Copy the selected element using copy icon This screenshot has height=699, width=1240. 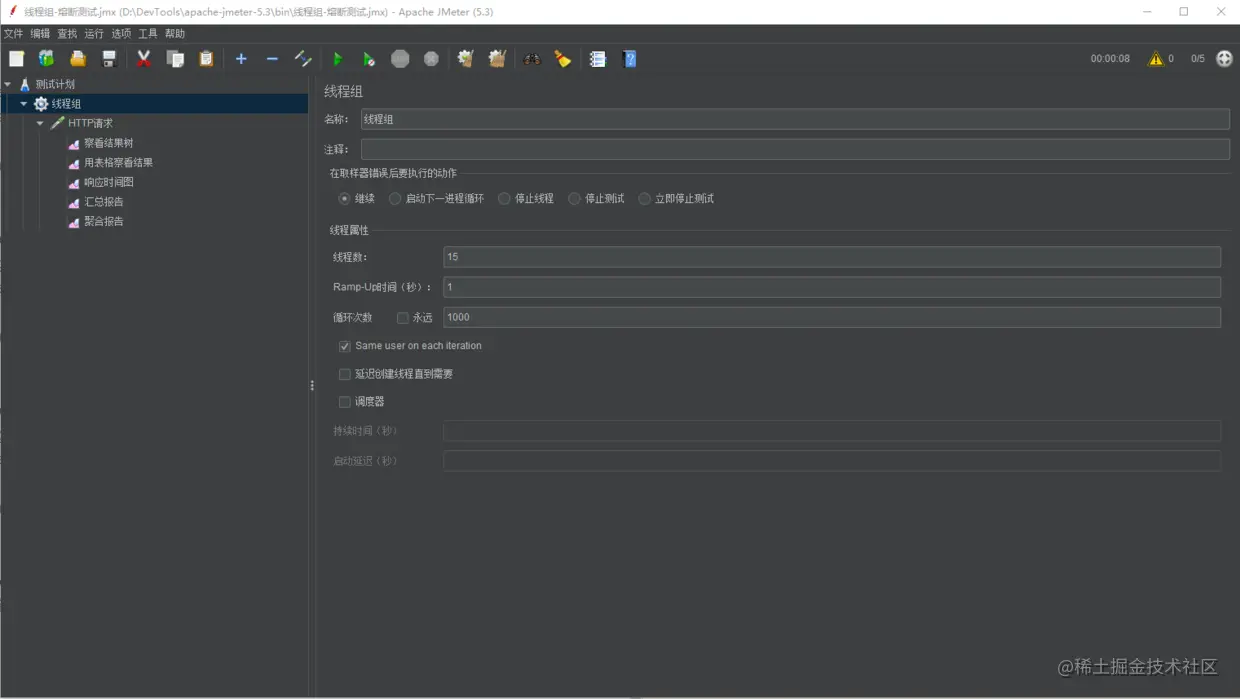[x=175, y=59]
